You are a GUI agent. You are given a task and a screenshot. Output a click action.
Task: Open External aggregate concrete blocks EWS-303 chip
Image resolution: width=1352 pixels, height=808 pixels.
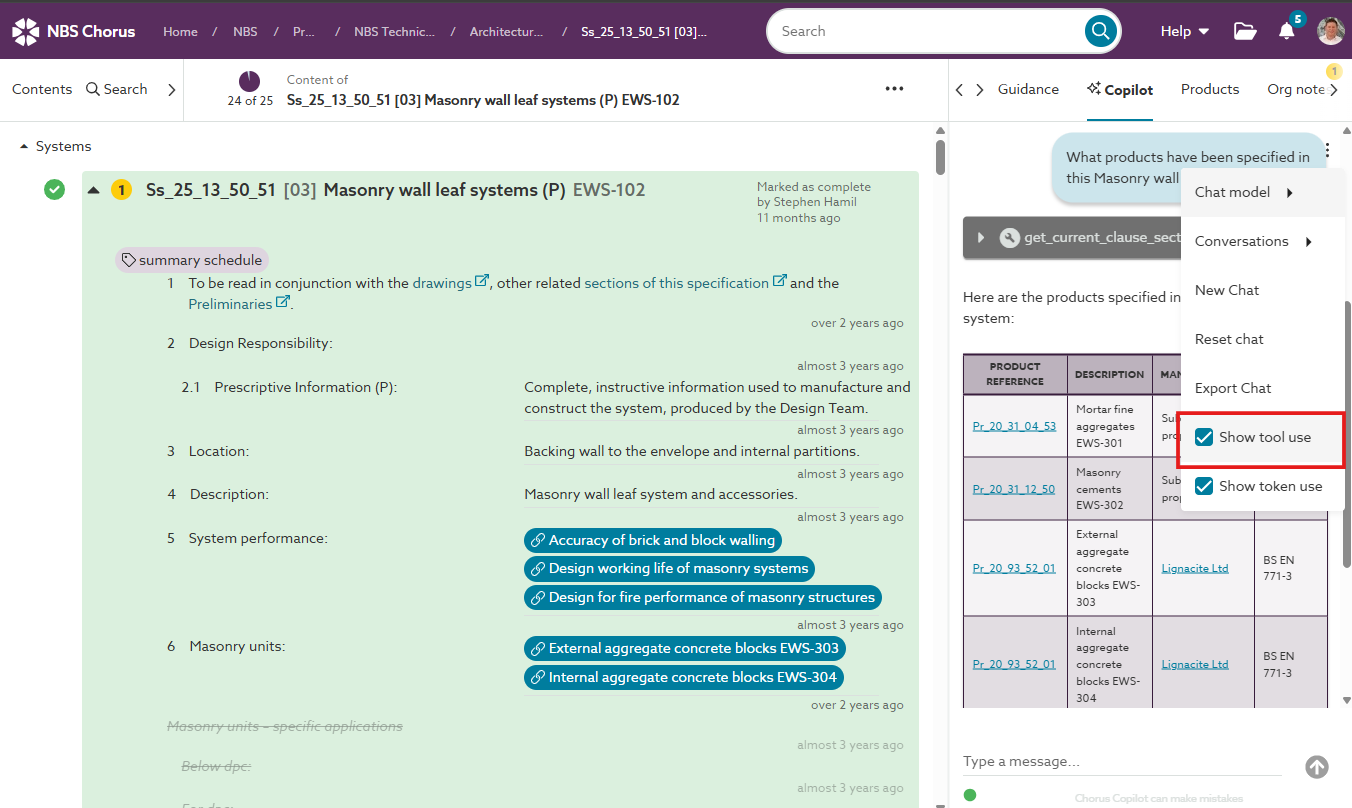point(685,648)
